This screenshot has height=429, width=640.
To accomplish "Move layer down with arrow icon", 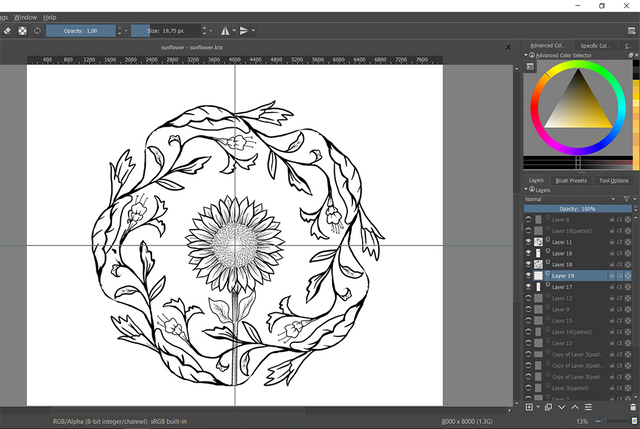I will (561, 407).
